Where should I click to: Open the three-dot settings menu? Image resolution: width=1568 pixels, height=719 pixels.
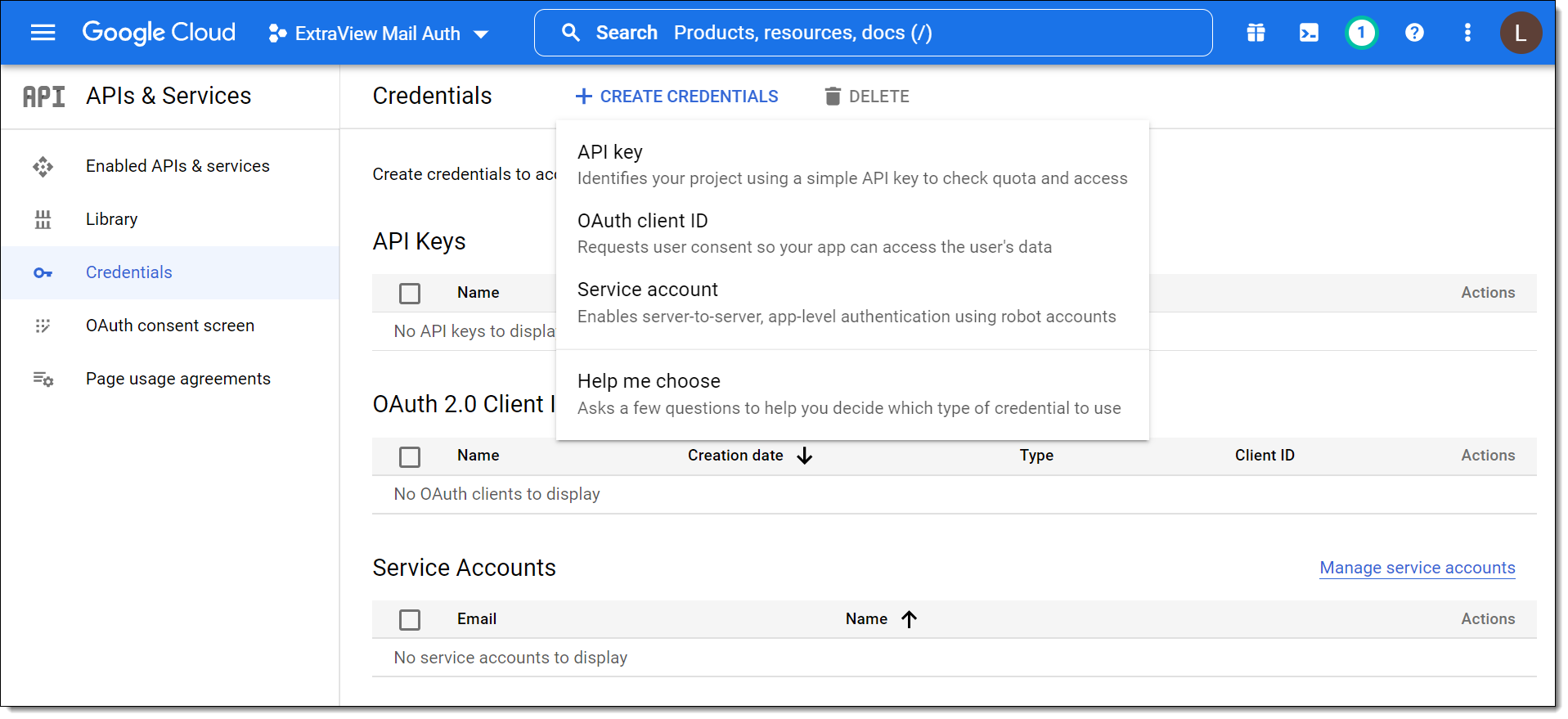[x=1467, y=33]
